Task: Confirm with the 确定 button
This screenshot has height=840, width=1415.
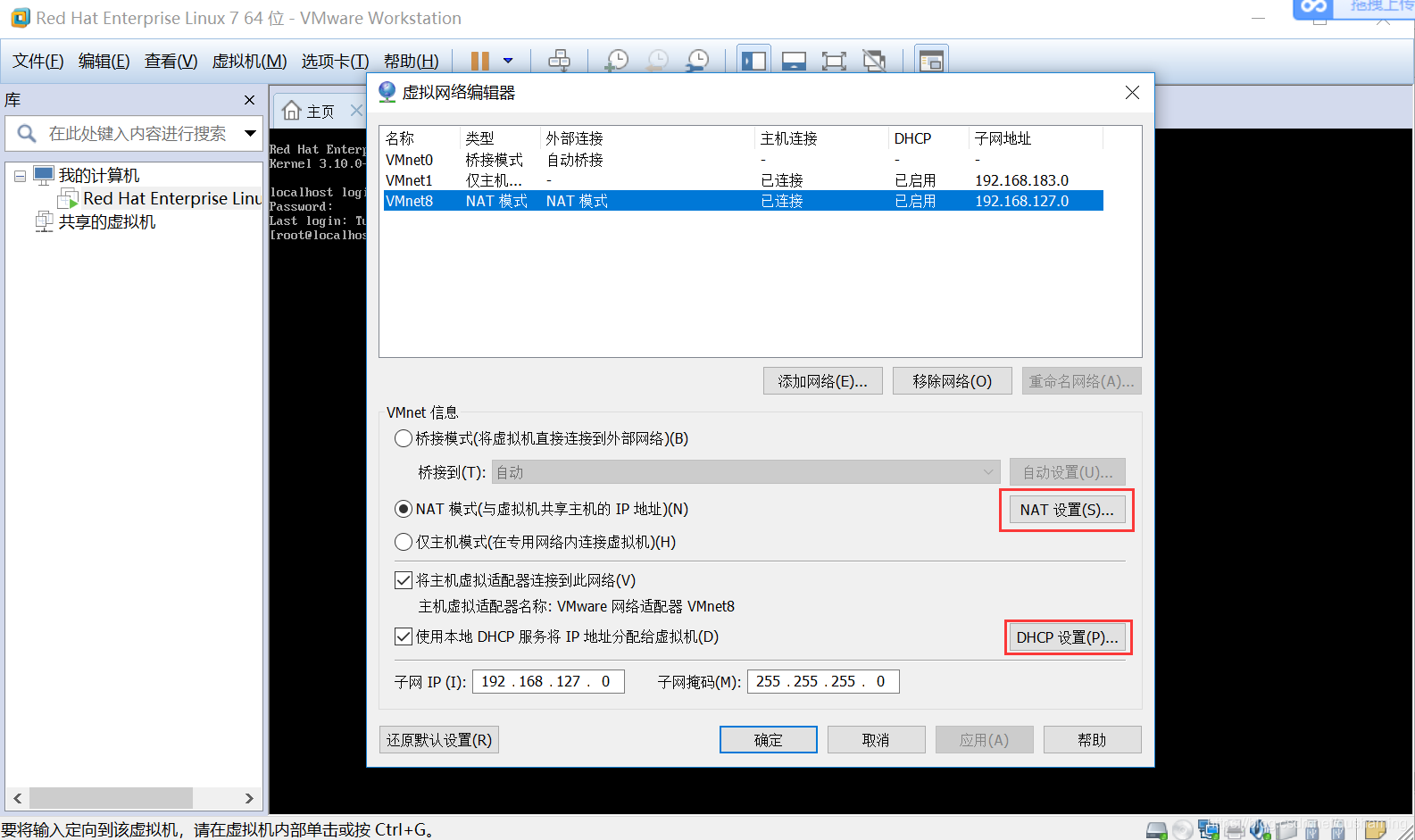Action: coord(768,740)
